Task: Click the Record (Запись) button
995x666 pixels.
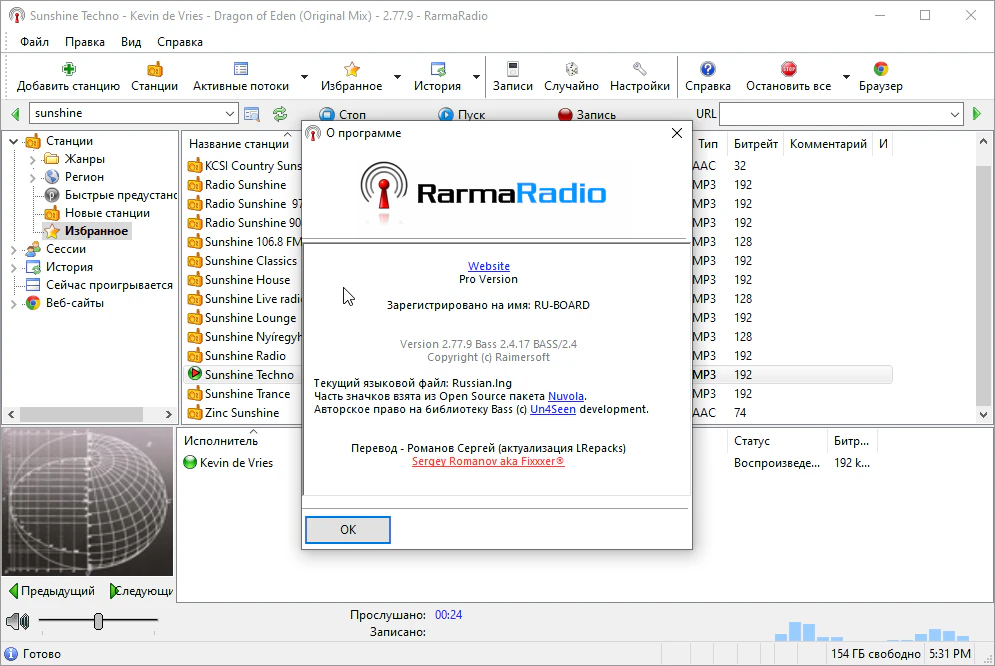Action: (587, 114)
